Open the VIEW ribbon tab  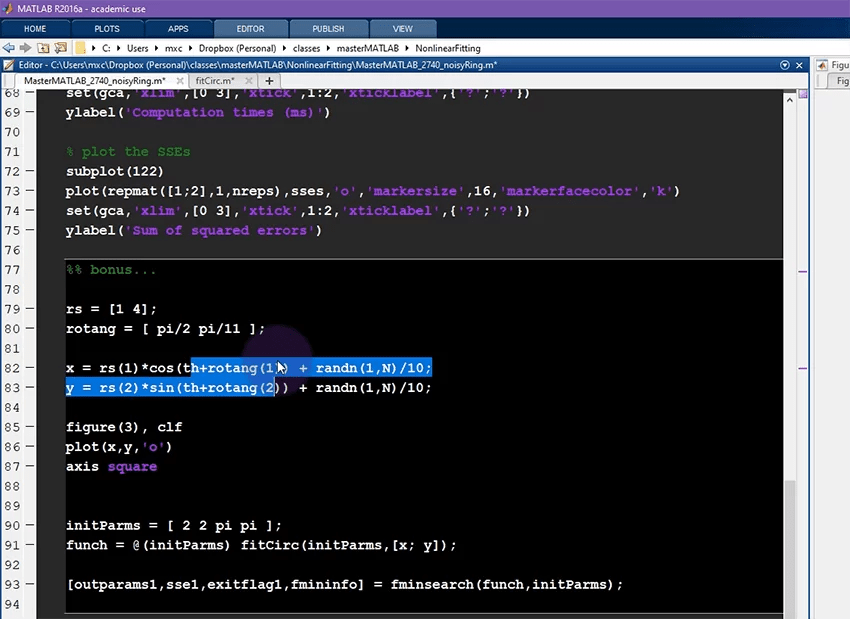(x=402, y=28)
